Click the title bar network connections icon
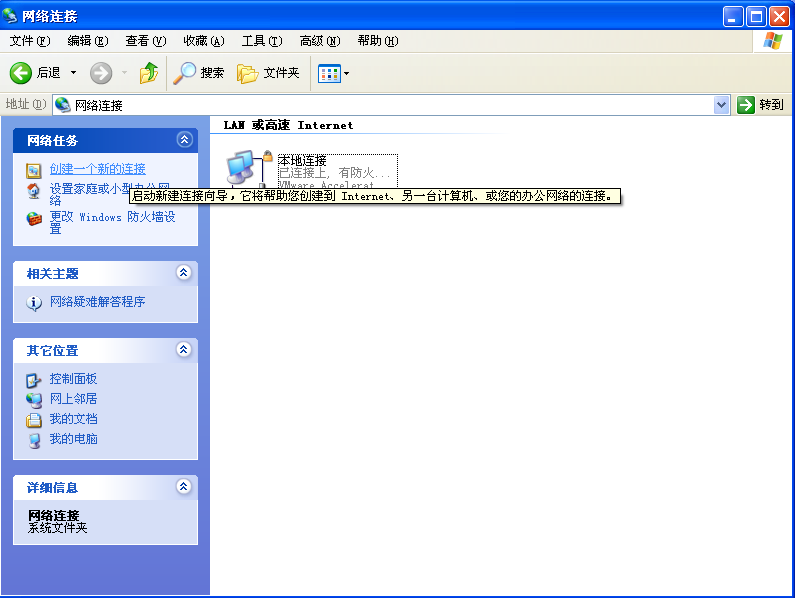Viewport: 795px width, 598px height. pyautogui.click(x=10, y=16)
